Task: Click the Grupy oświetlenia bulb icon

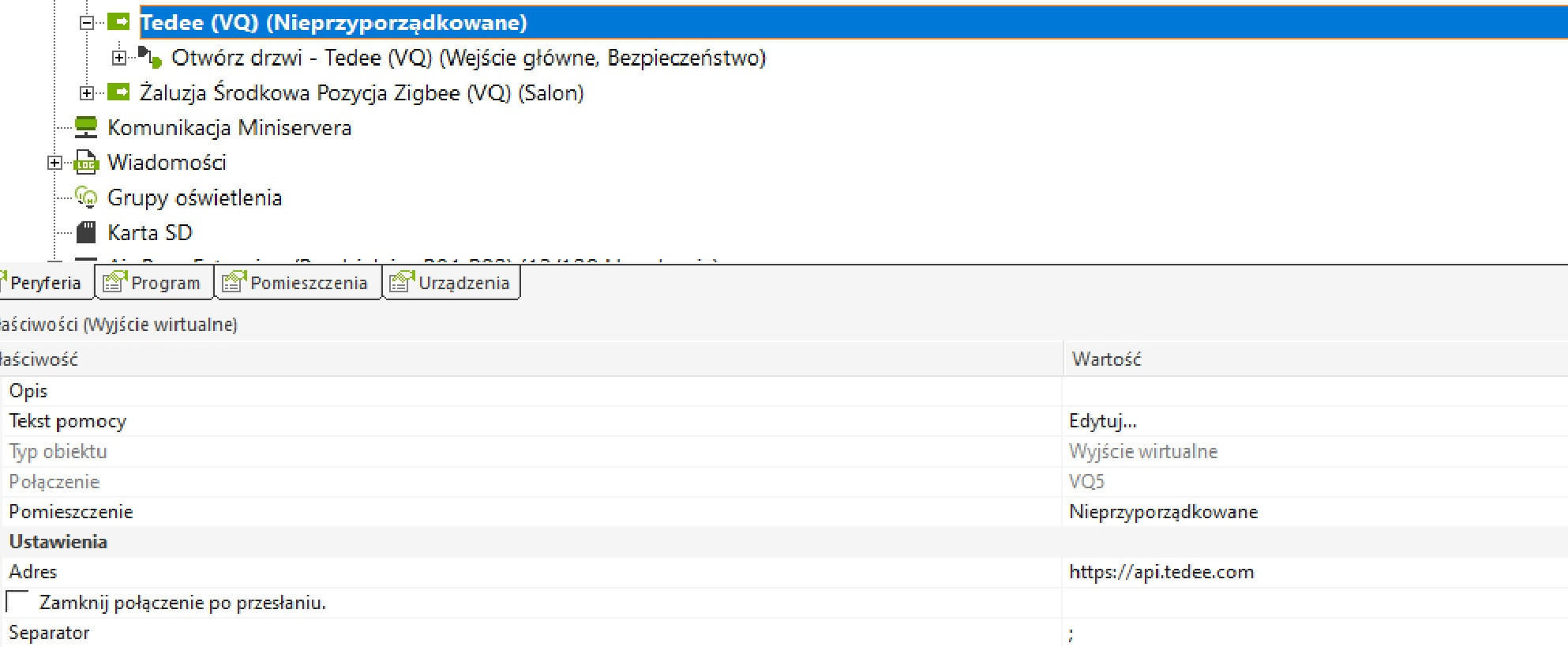Action: (x=86, y=197)
